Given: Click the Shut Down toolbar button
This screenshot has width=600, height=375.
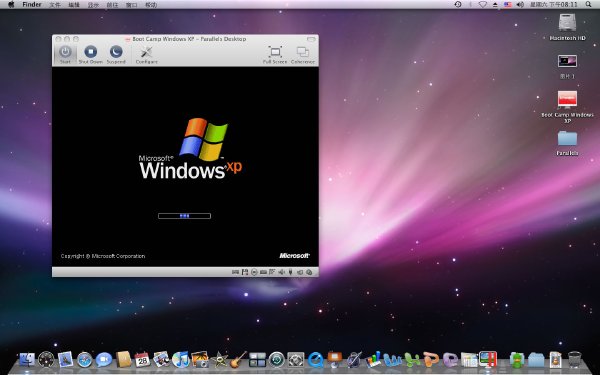Looking at the screenshot, I should 91,54.
